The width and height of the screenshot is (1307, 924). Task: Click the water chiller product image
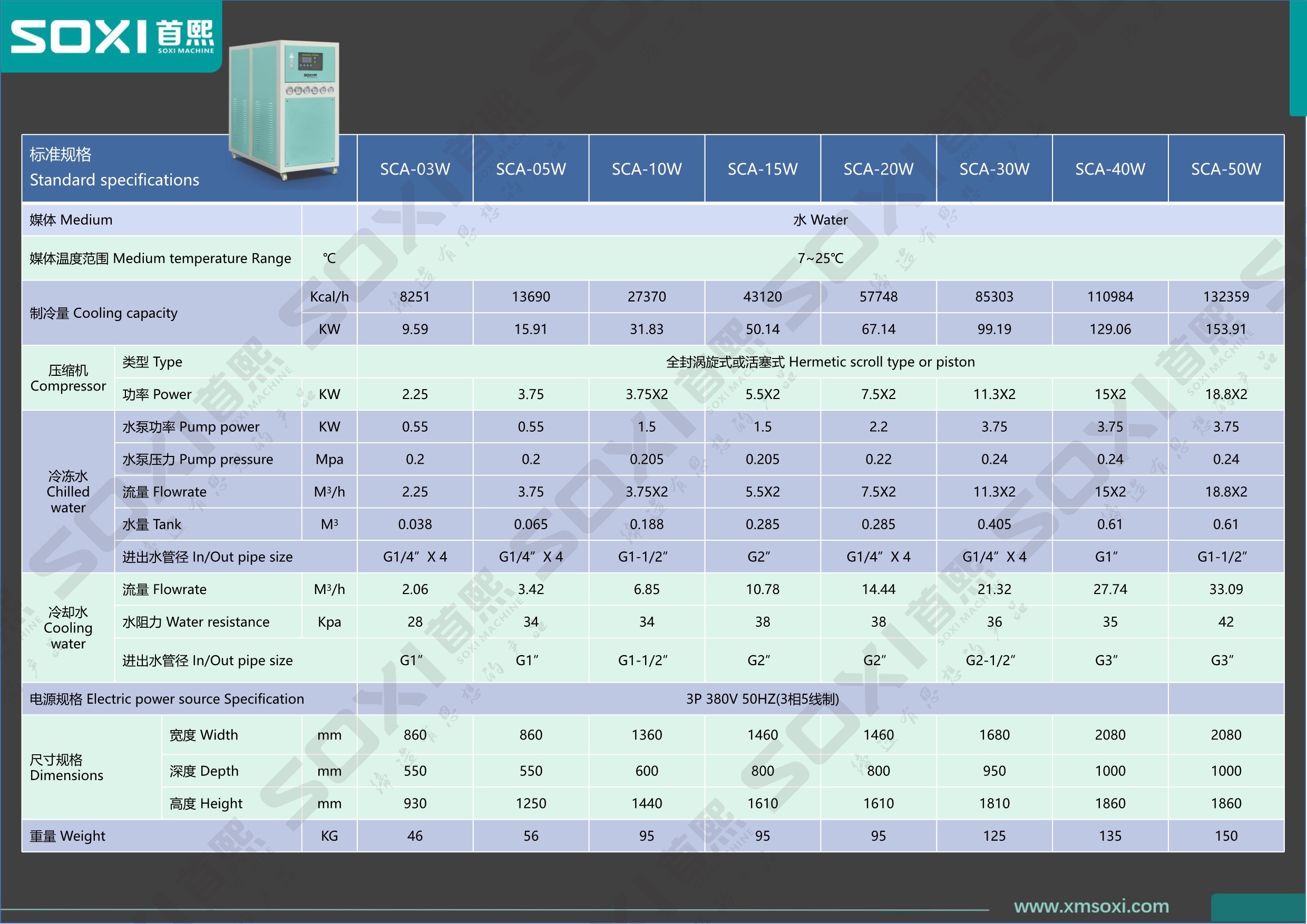(285, 108)
